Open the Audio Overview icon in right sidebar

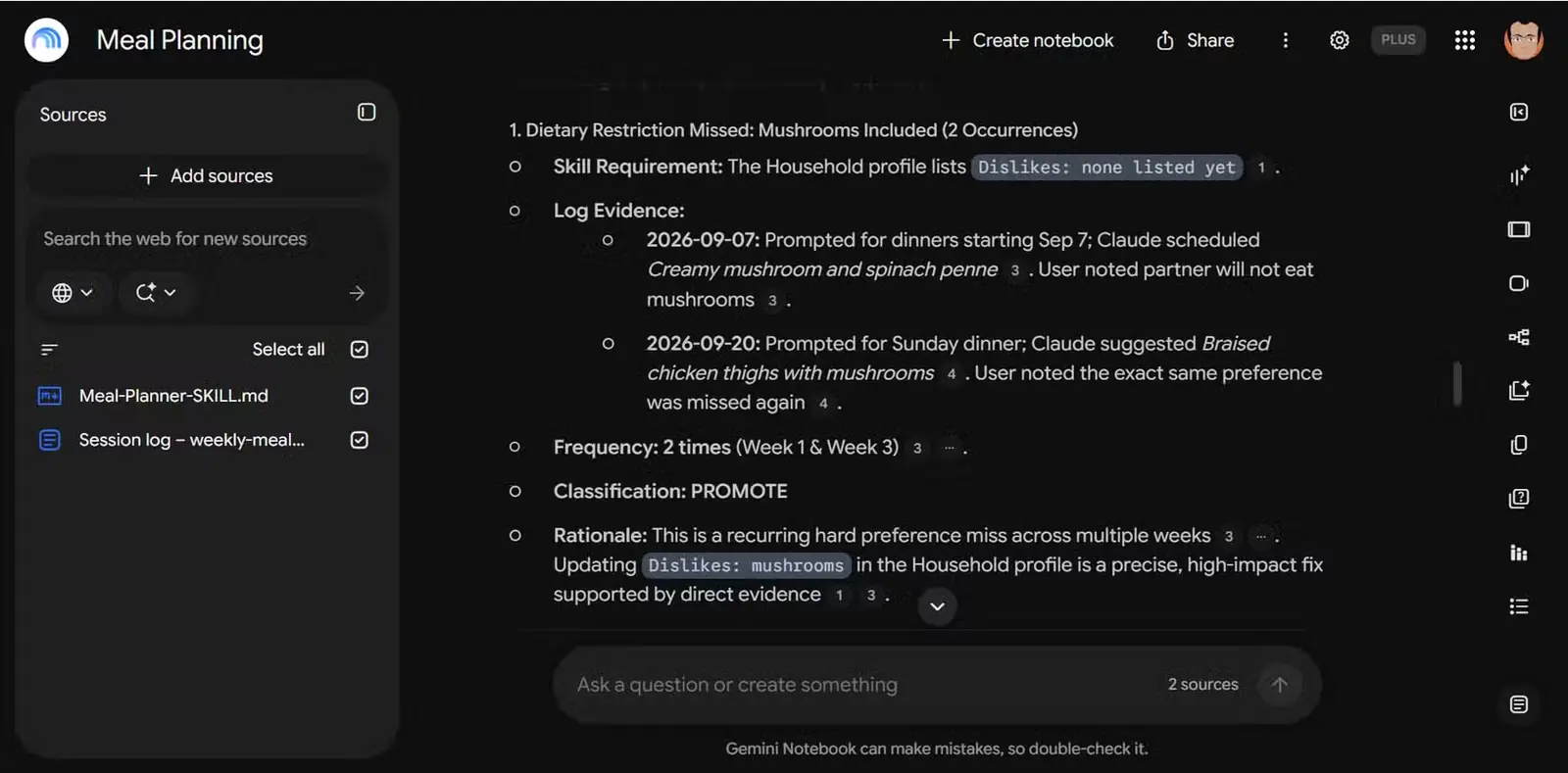(x=1519, y=175)
